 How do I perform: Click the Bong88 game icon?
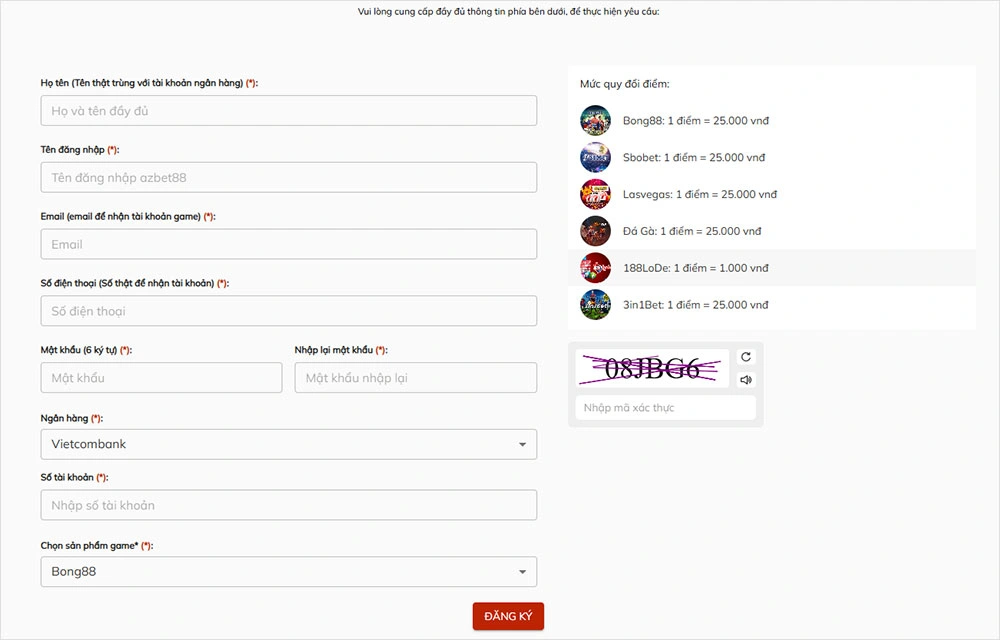[x=596, y=120]
